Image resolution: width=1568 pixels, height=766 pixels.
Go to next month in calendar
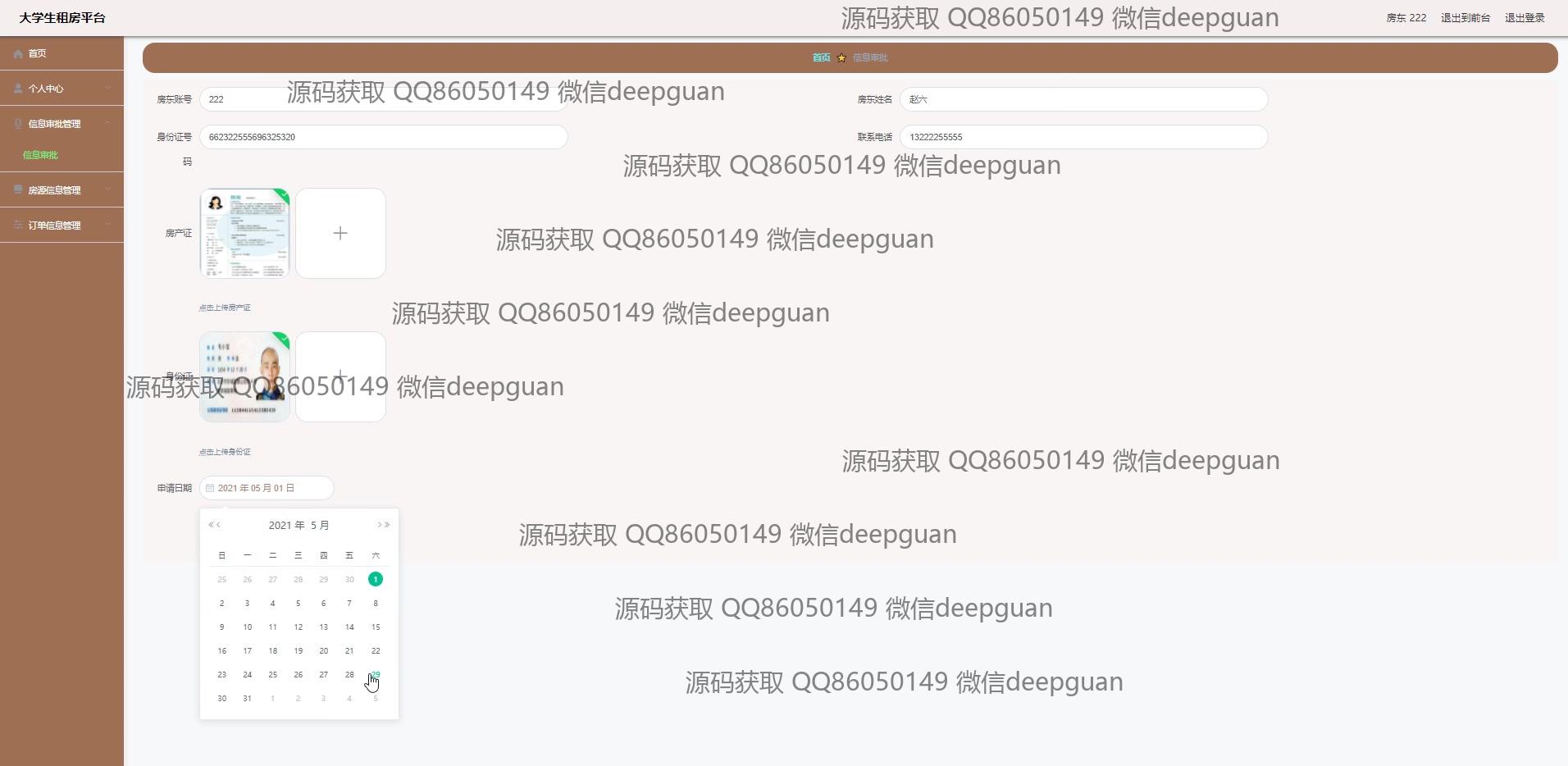(380, 525)
